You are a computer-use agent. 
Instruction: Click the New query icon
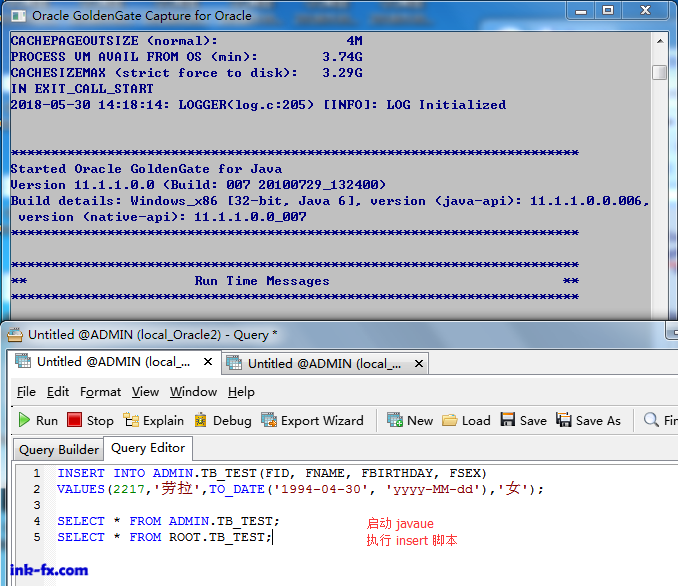395,420
